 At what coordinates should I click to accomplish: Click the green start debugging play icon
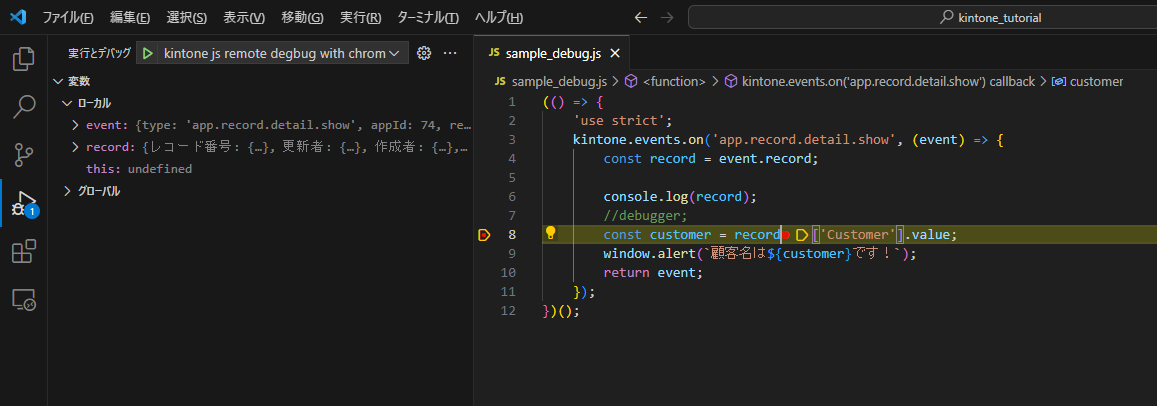point(148,53)
